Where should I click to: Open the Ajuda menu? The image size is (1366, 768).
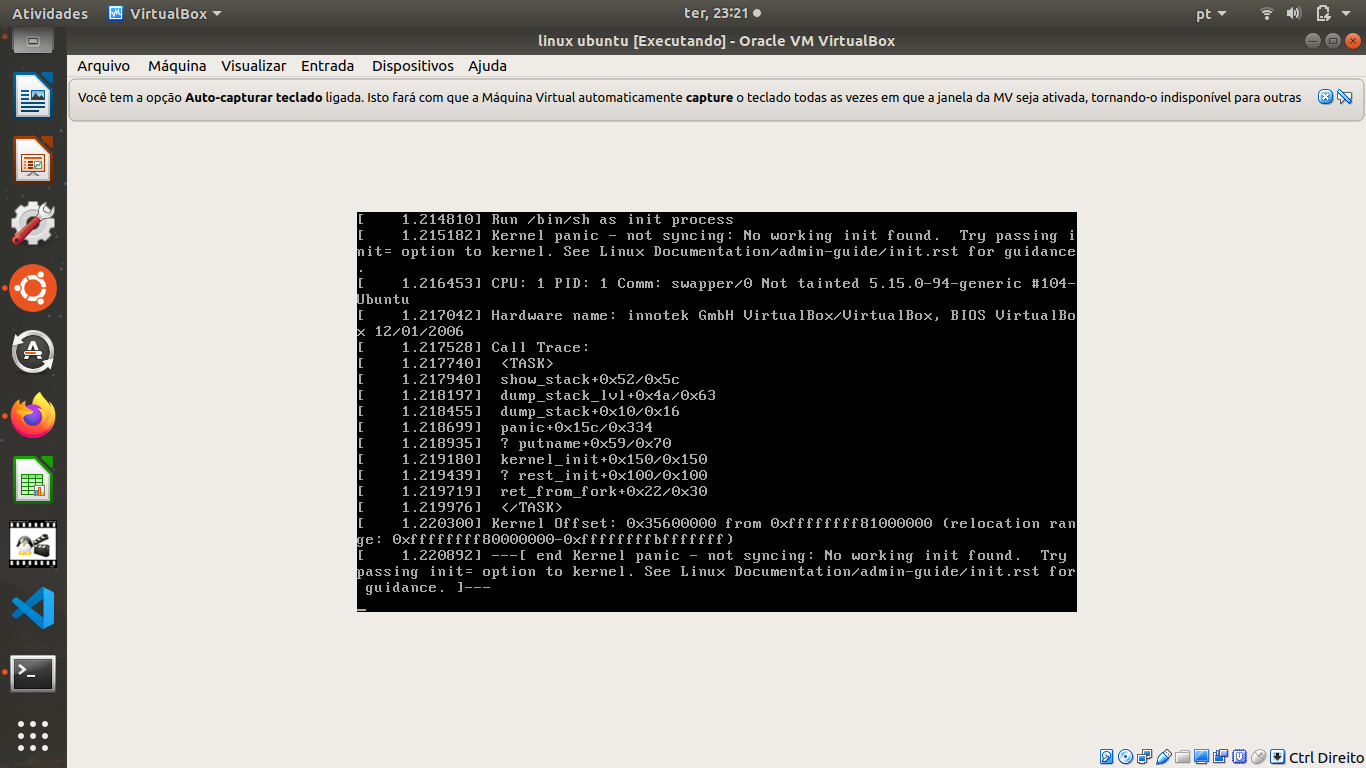point(487,66)
